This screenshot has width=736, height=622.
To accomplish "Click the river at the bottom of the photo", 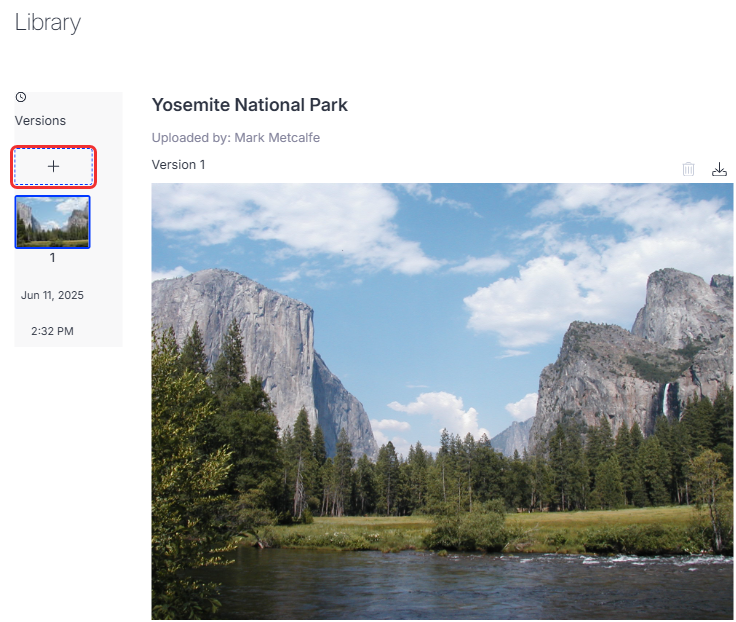I will click(x=469, y=584).
